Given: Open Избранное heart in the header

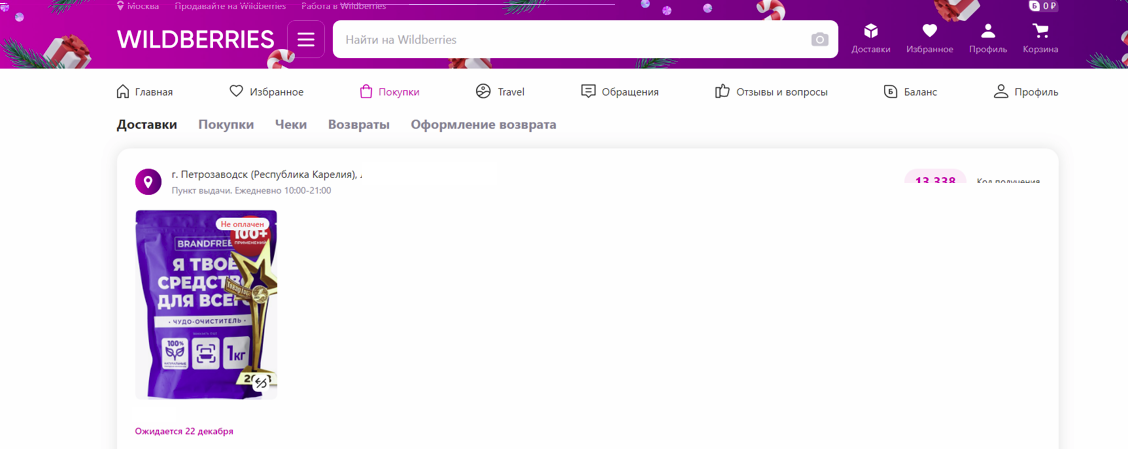Looking at the screenshot, I should 929,39.
